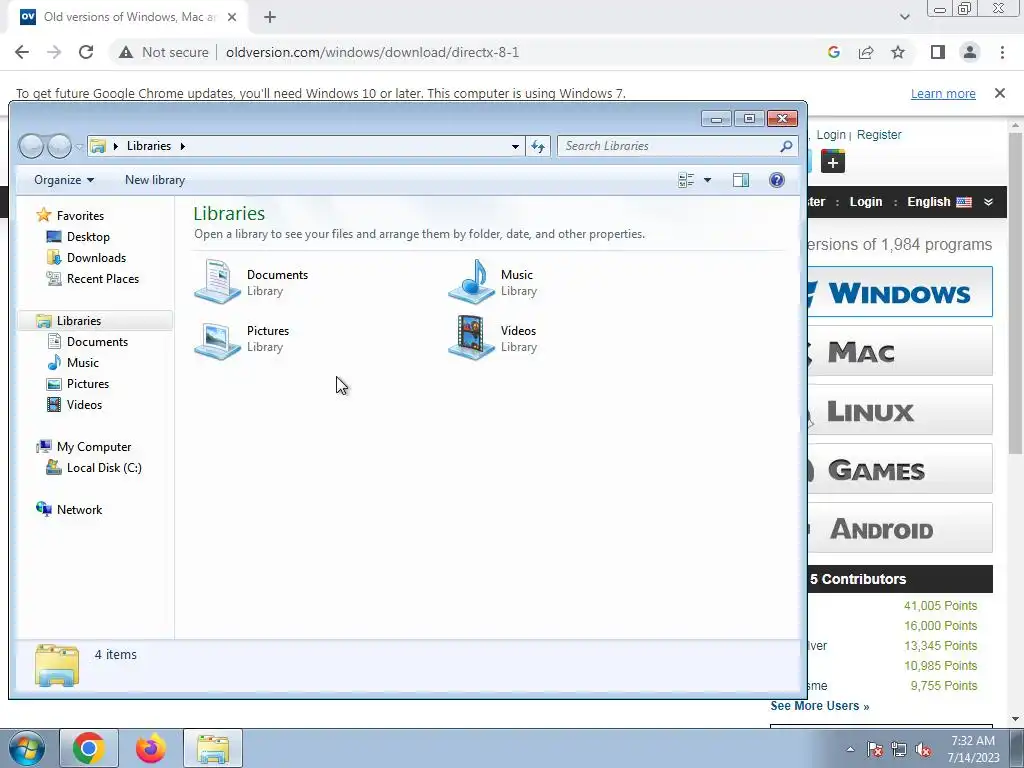The image size is (1024, 768).
Task: Click the Games category banner
Action: pyautogui.click(x=900, y=469)
